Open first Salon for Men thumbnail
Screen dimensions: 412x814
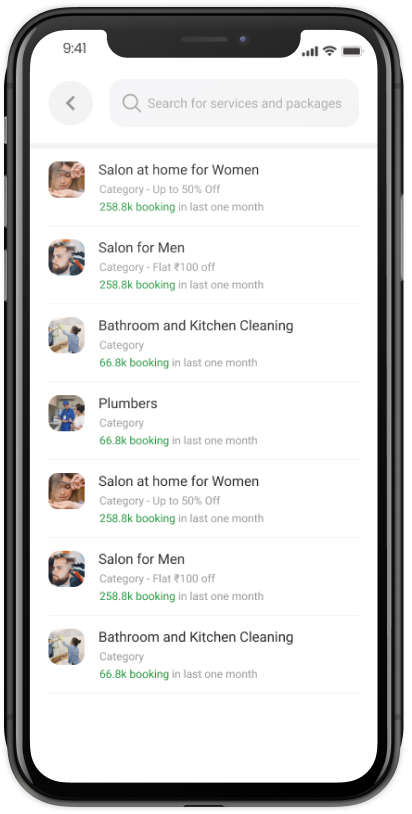pyautogui.click(x=66, y=257)
